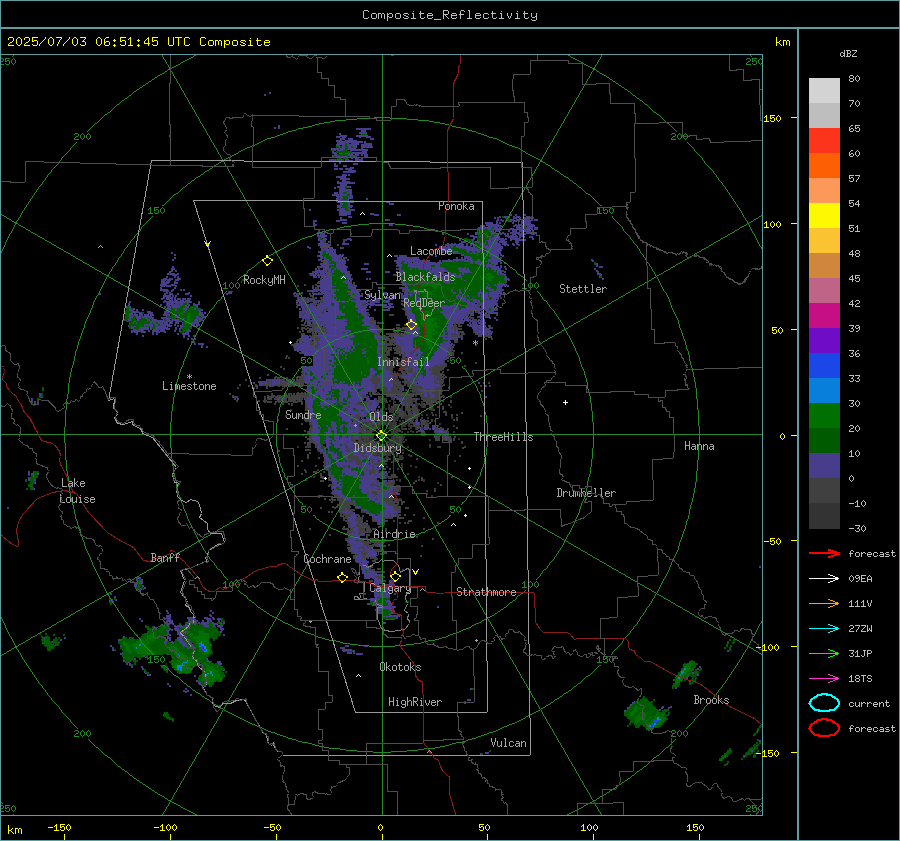Click the Banff label
900x841 pixels.
165,557
